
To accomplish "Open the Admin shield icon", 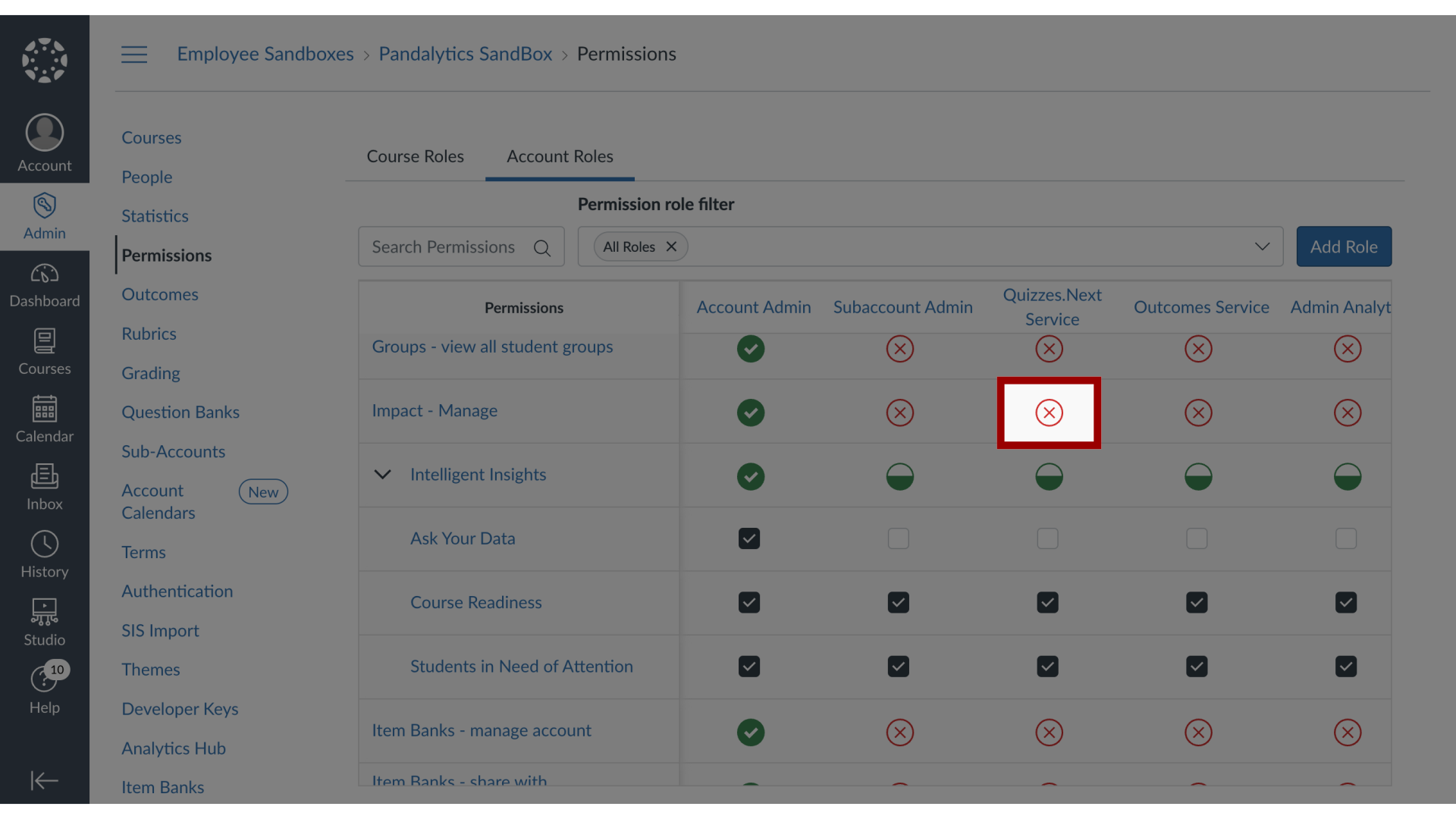I will [x=45, y=206].
